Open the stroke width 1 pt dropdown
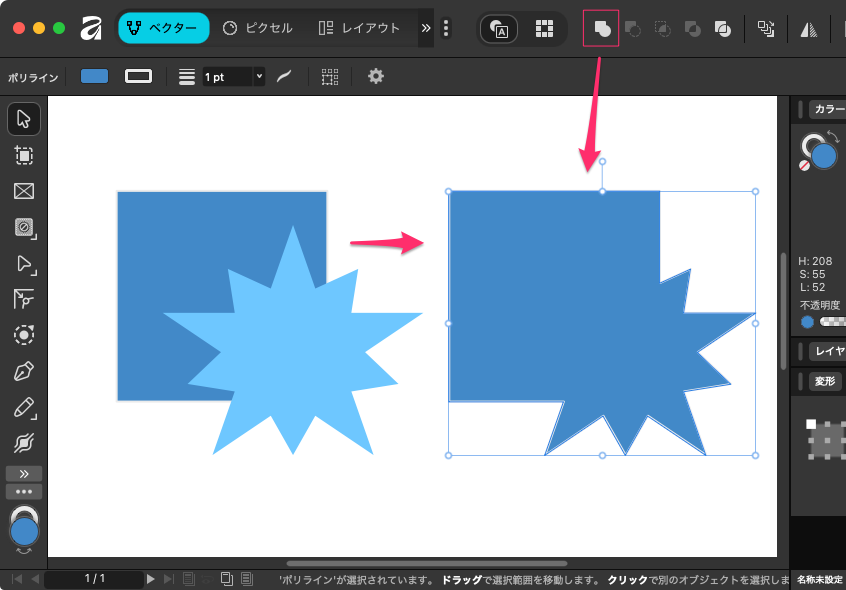The image size is (846, 590). point(260,76)
